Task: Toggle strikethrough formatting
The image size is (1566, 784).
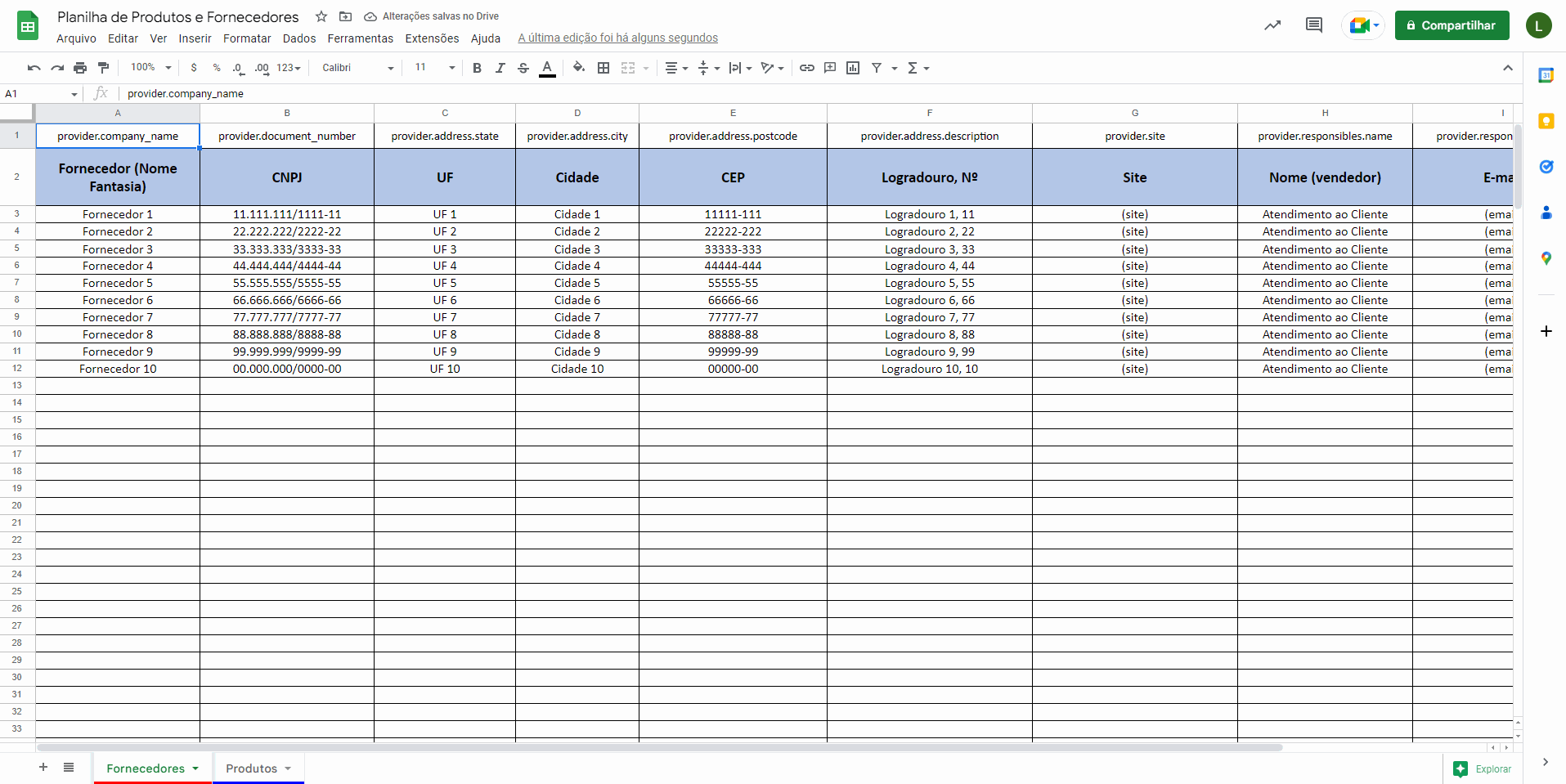Action: tap(523, 68)
